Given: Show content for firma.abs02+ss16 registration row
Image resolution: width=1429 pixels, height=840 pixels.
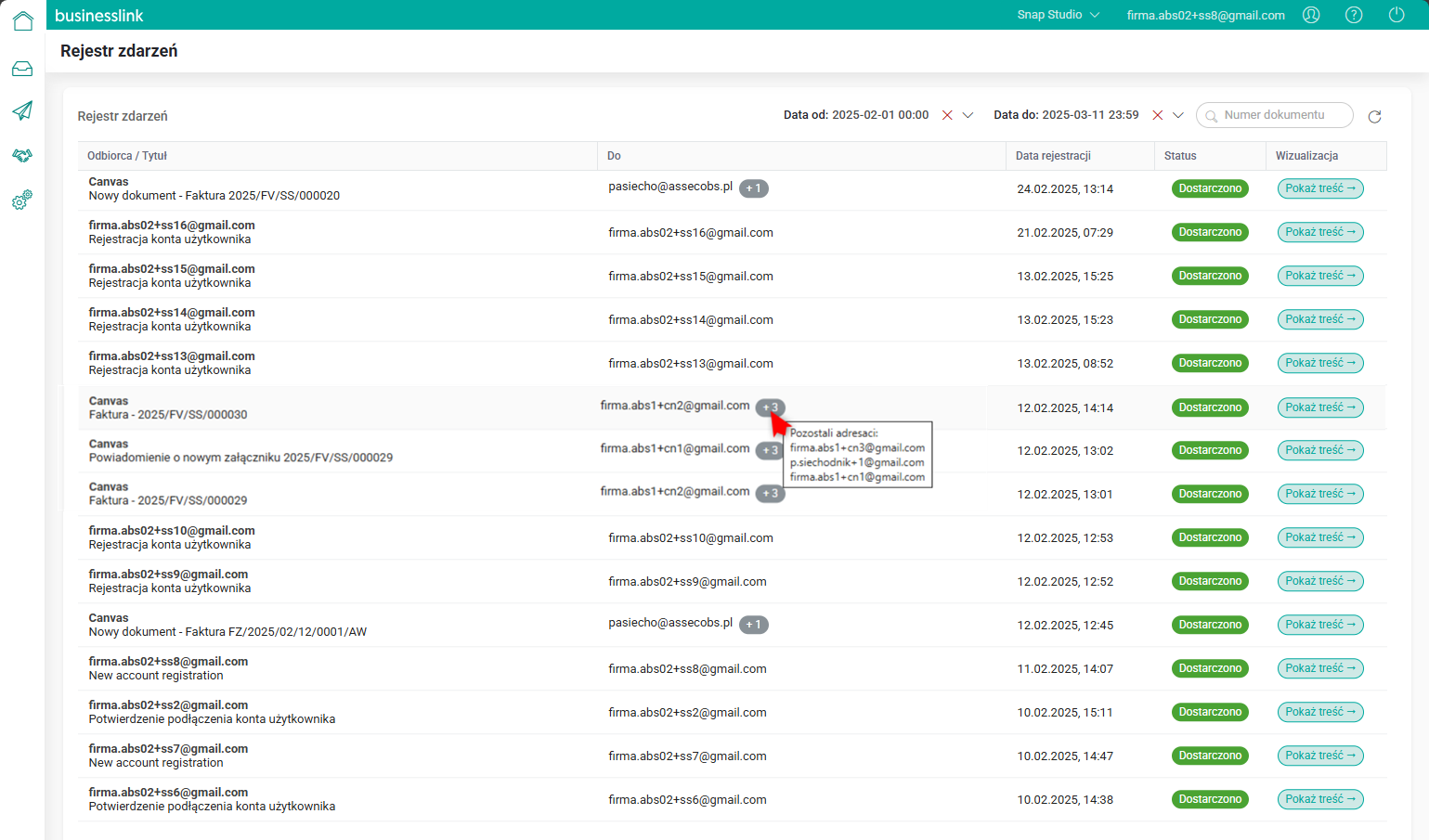Looking at the screenshot, I should pos(1320,232).
